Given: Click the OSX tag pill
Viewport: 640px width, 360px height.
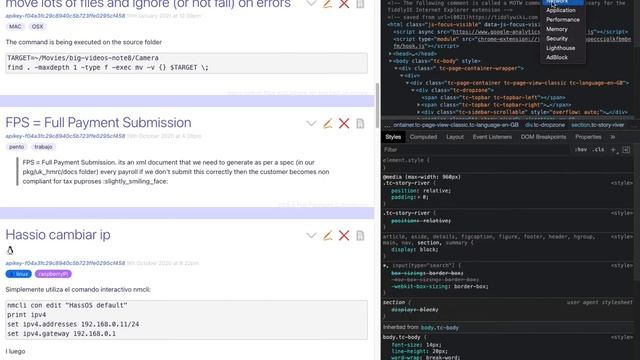Looking at the screenshot, I should (37, 27).
